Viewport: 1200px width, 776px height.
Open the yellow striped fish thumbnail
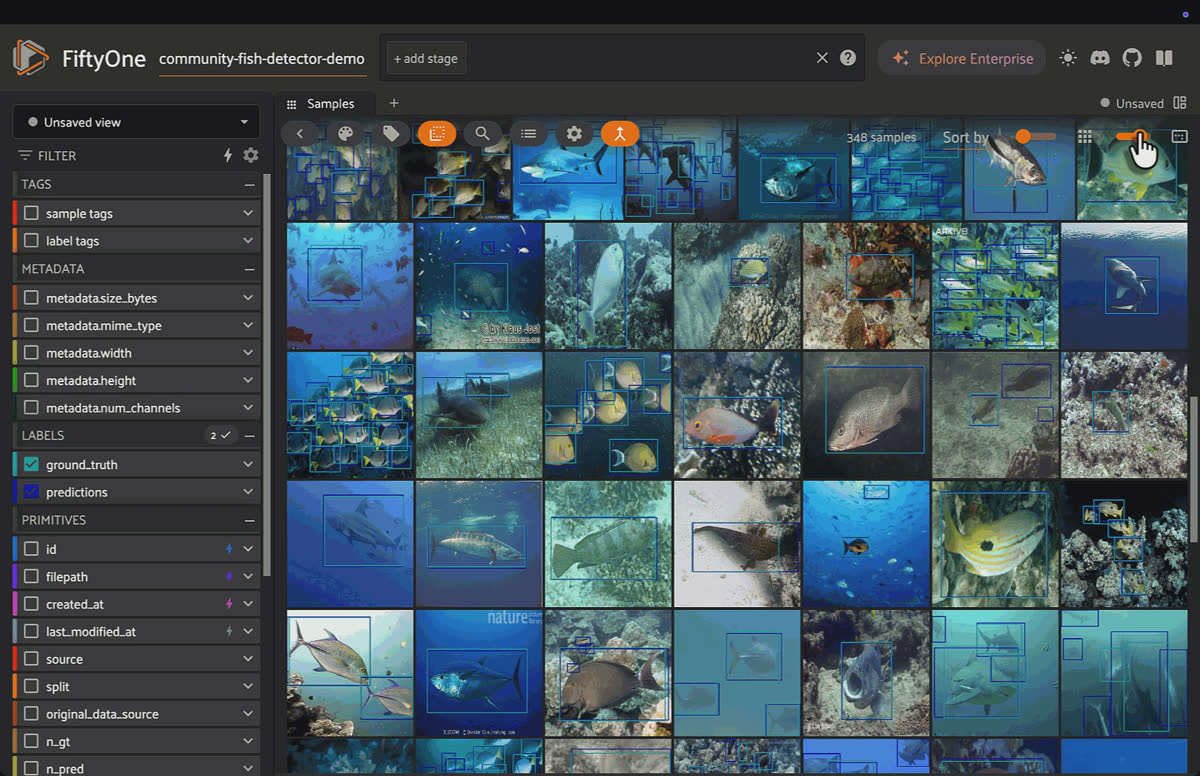point(995,543)
